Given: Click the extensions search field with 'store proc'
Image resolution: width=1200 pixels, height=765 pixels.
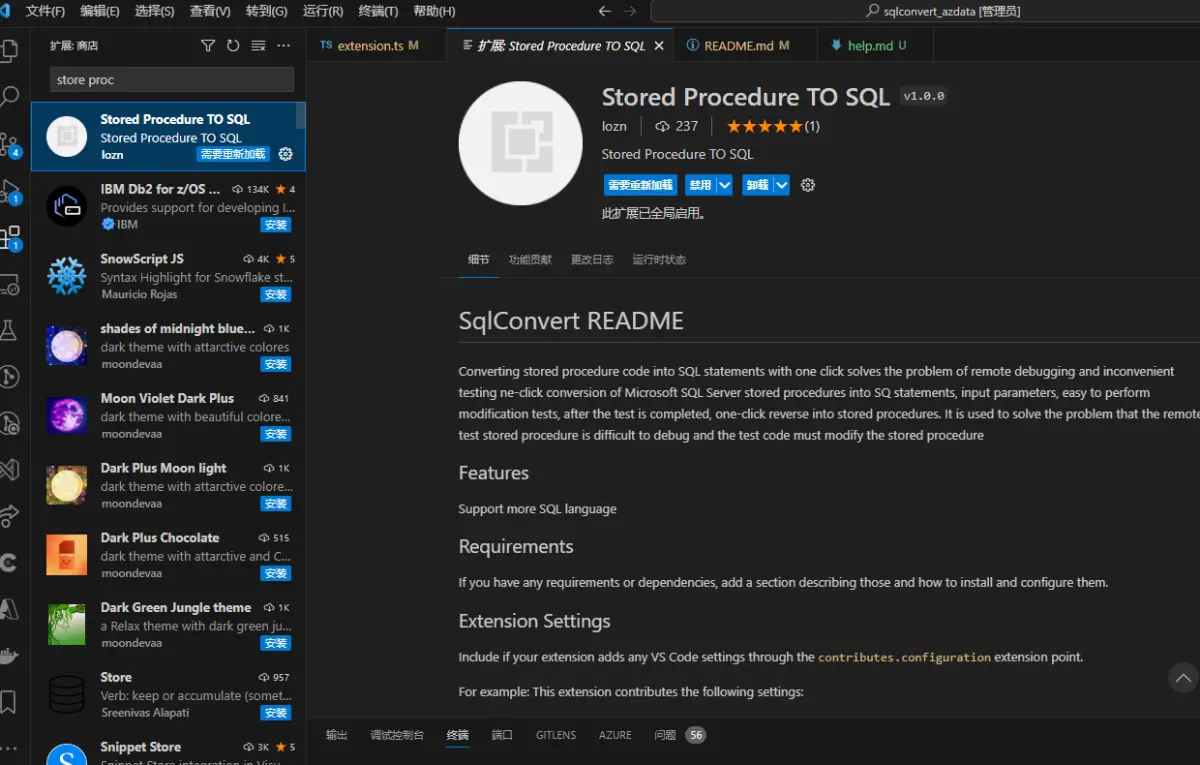Looking at the screenshot, I should pyautogui.click(x=172, y=80).
